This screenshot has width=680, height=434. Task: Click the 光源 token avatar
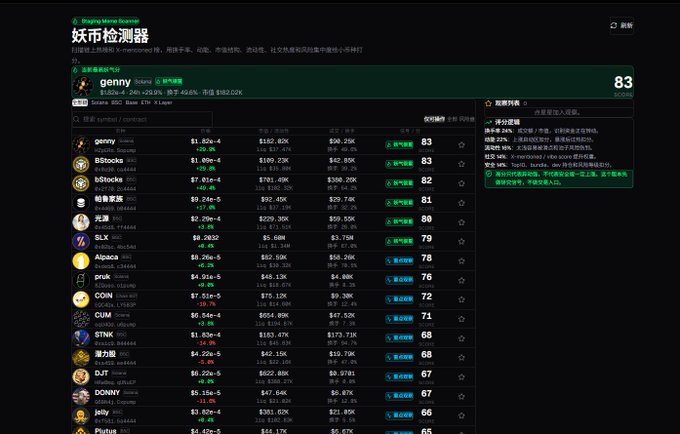pos(81,222)
